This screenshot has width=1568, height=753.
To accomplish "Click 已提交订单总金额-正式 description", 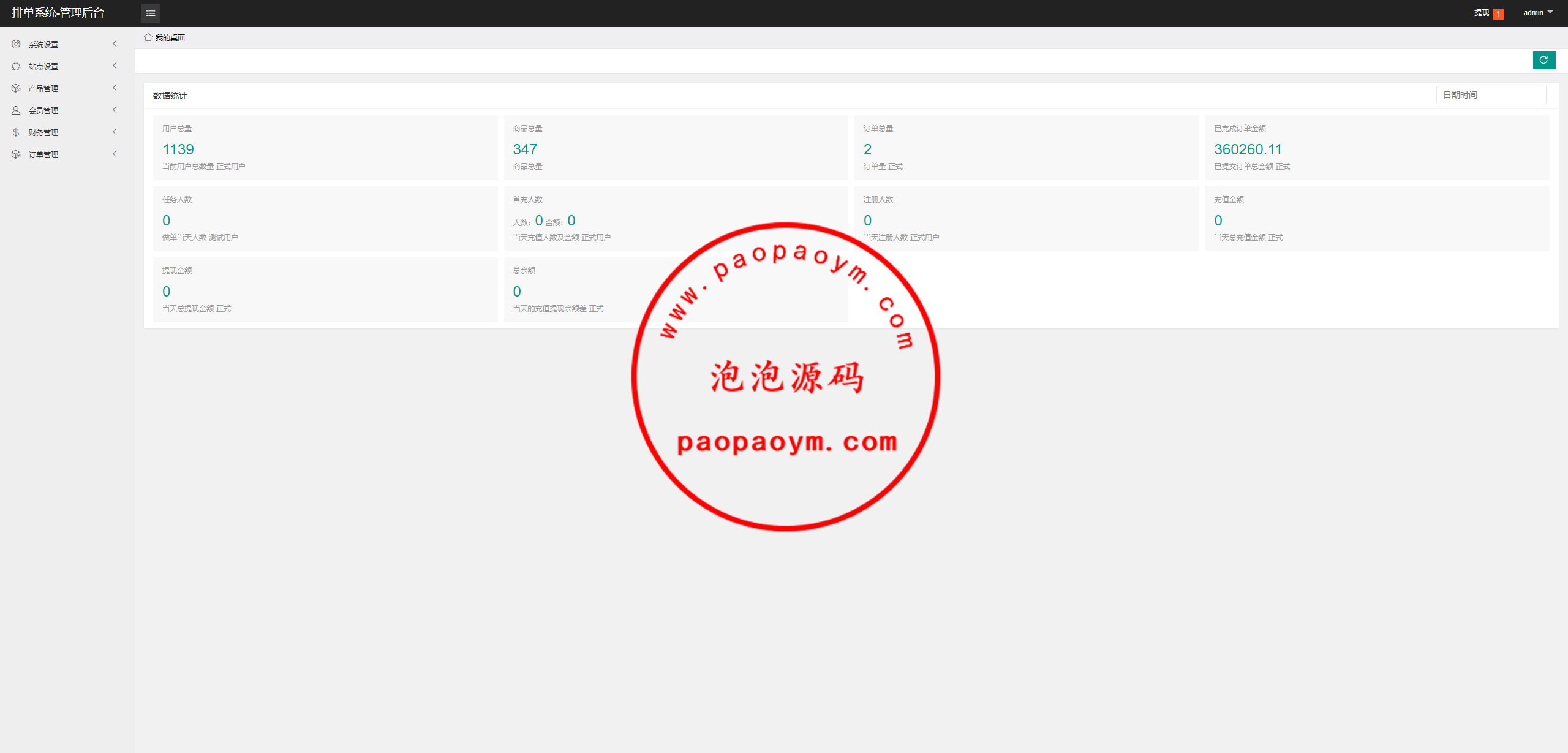I will tap(1252, 167).
